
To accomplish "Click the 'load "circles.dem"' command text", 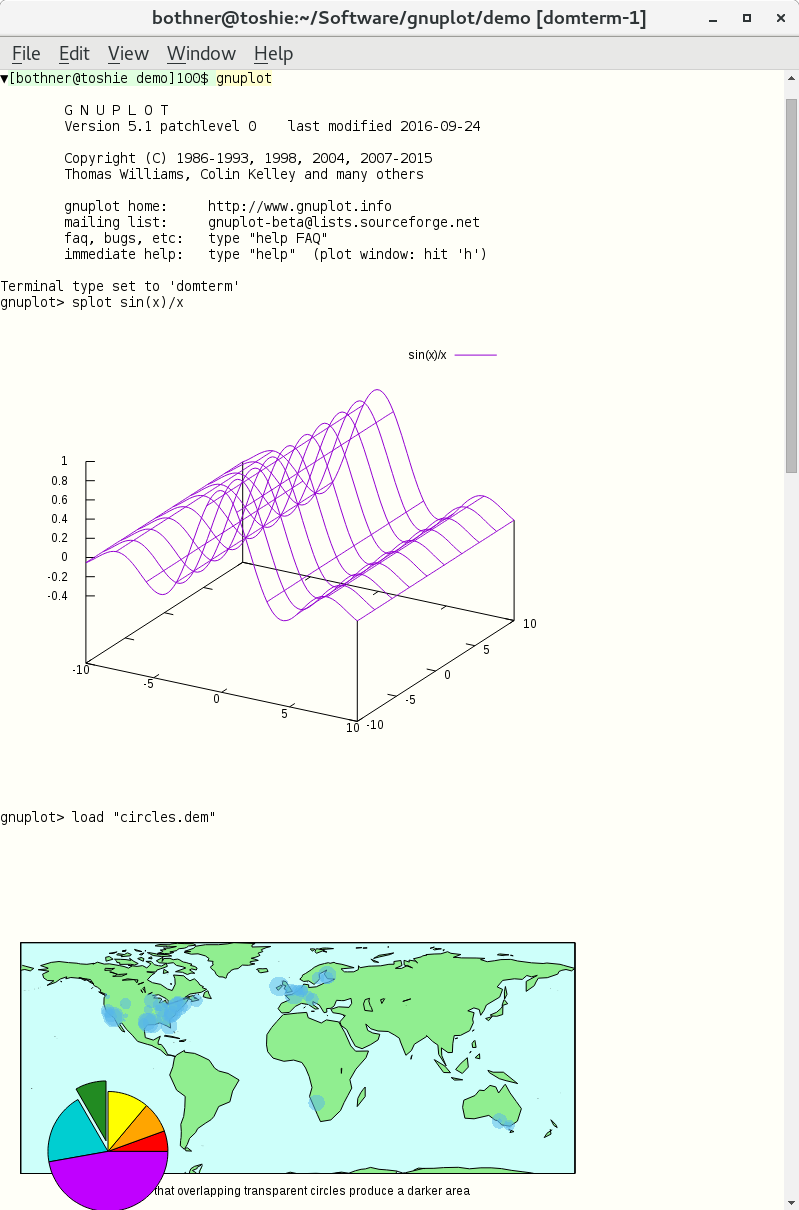I will pyautogui.click(x=144, y=817).
